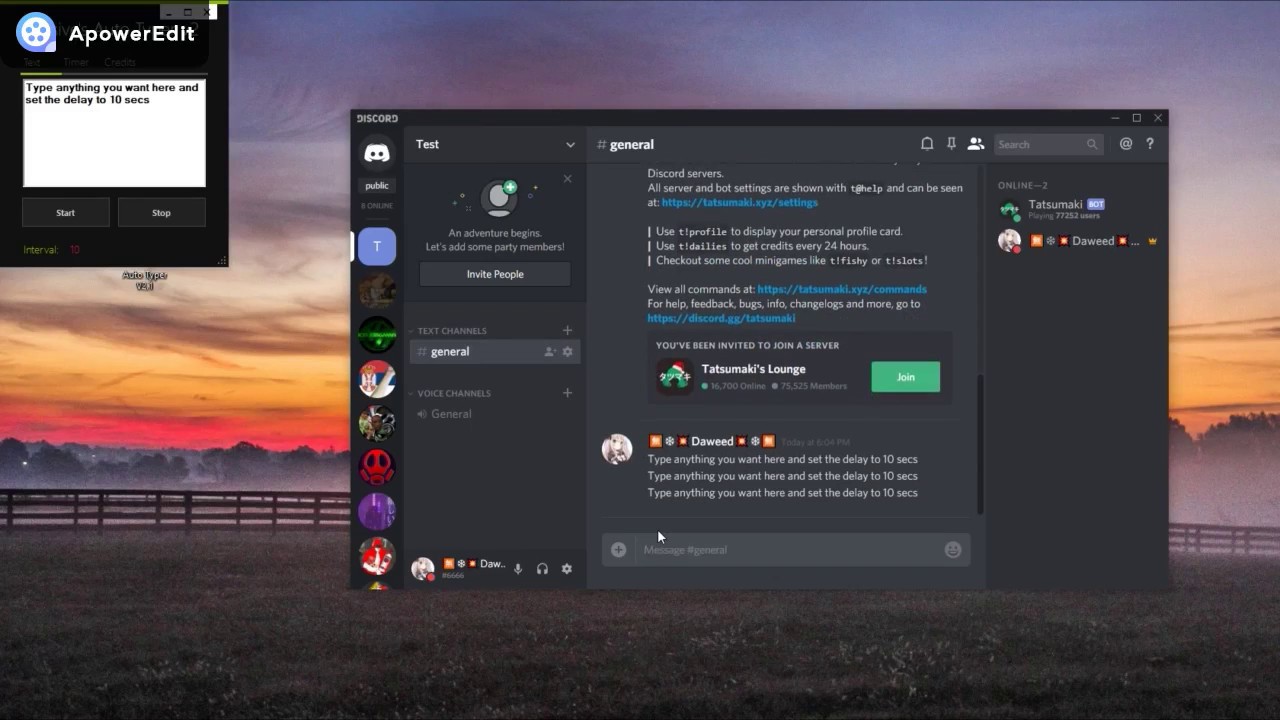The image size is (1280, 720).
Task: Open recent mentions at-sign icon
Action: pos(1126,144)
